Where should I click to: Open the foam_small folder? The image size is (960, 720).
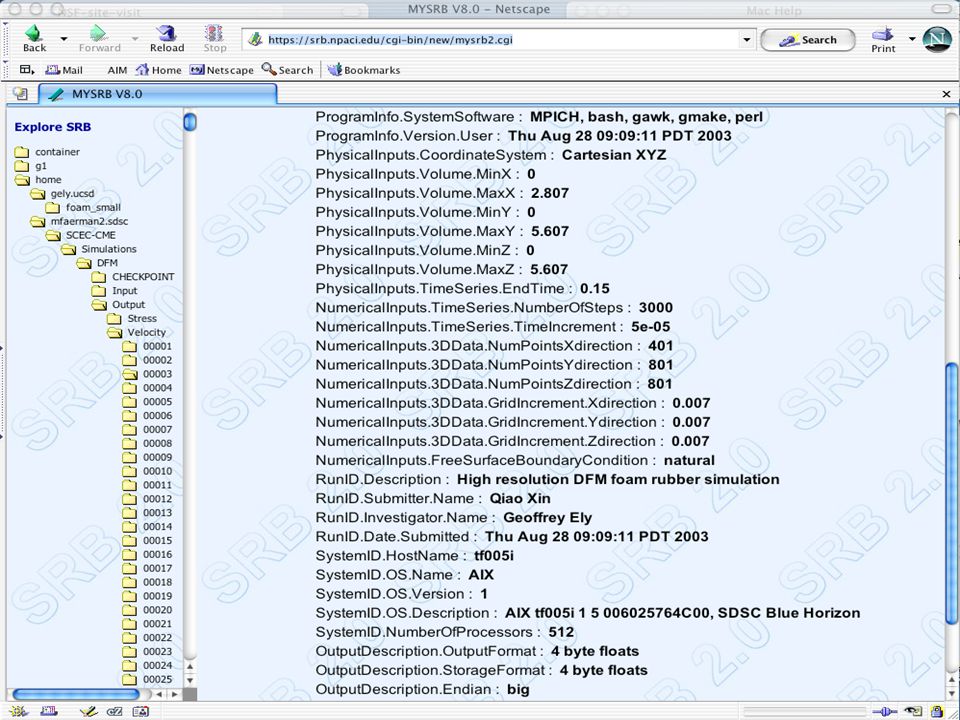click(83, 208)
